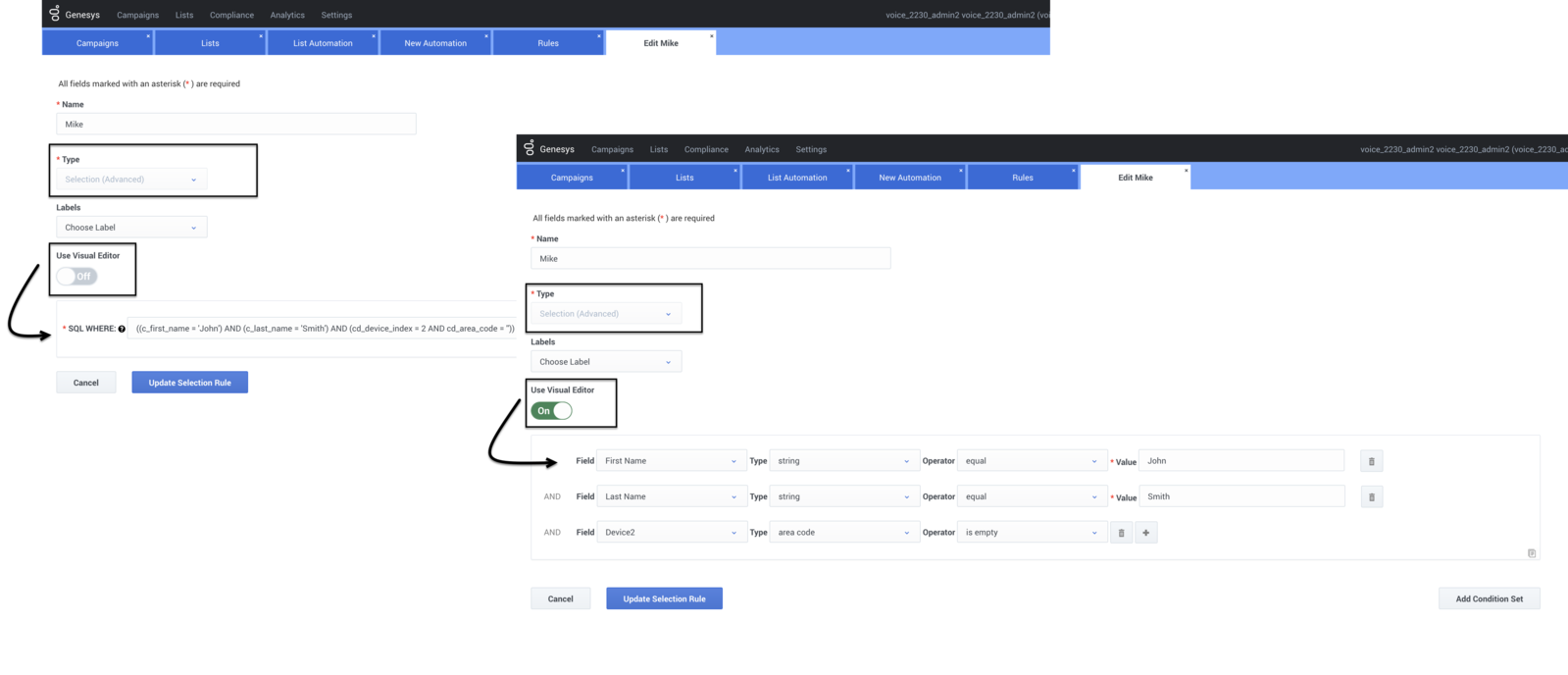Remove the Device2 condition with trash icon

(1121, 533)
